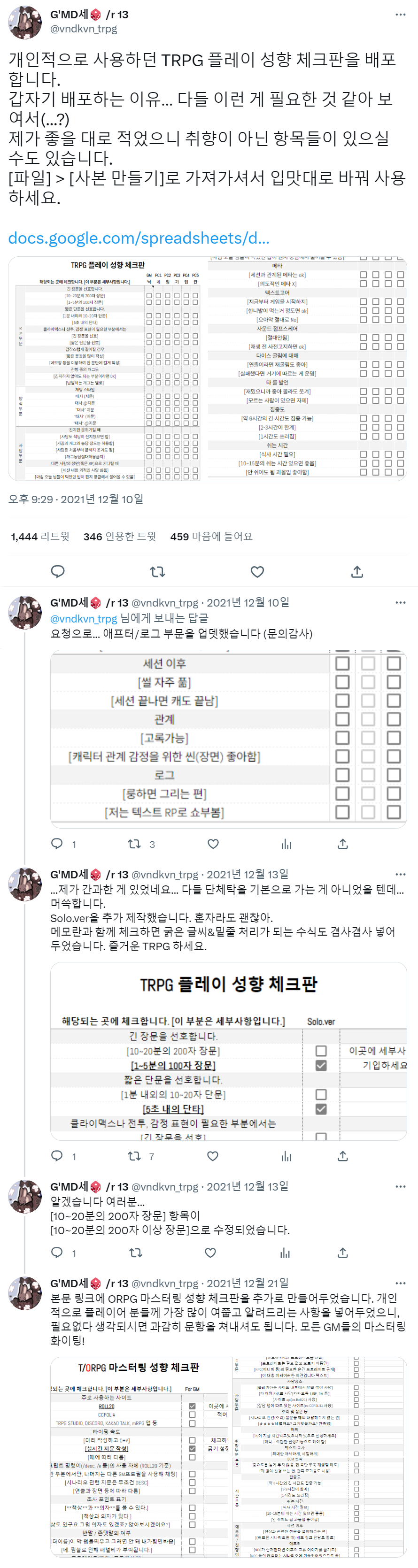Like the main tweet with heart icon
418x1568 pixels.
point(258,571)
